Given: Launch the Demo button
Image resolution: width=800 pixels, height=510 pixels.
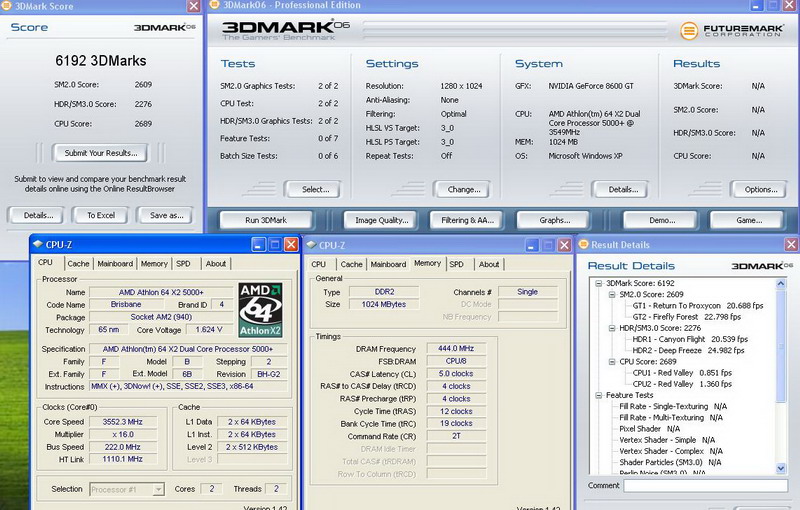Looking at the screenshot, I should click(x=662, y=220).
